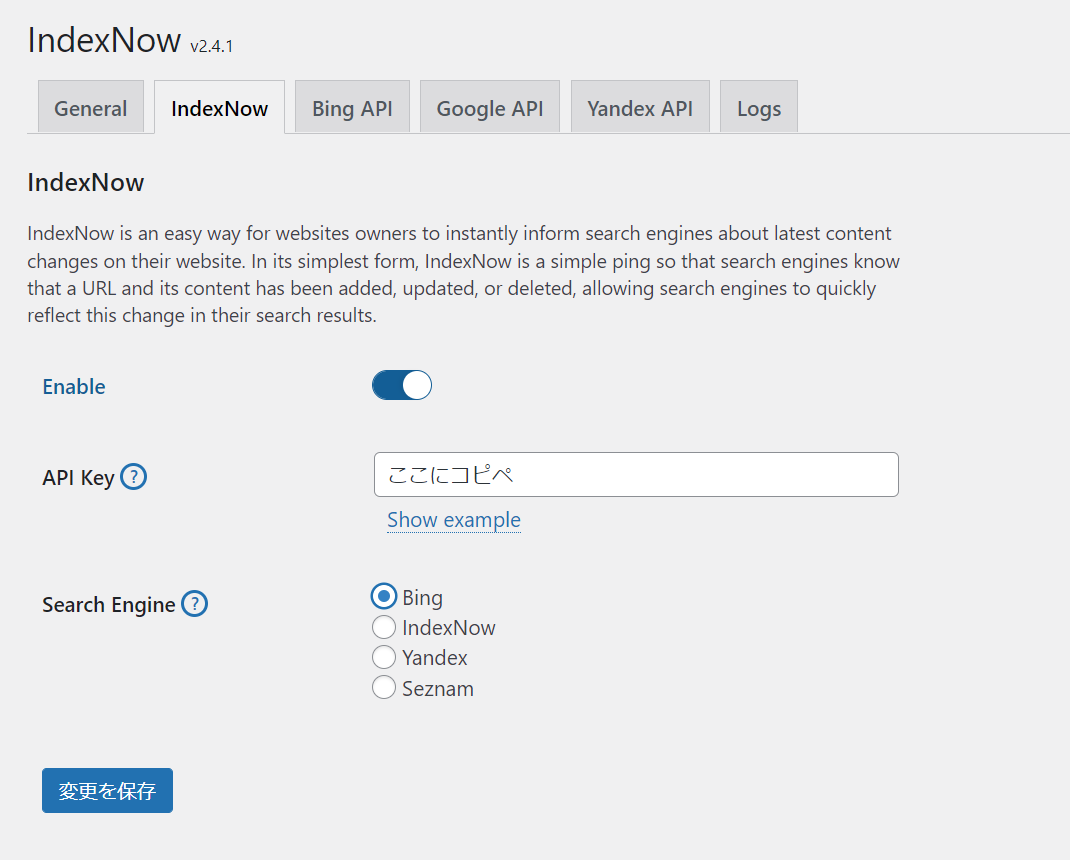The width and height of the screenshot is (1070, 860).
Task: Switch to the General tab
Action: pyautogui.click(x=90, y=107)
